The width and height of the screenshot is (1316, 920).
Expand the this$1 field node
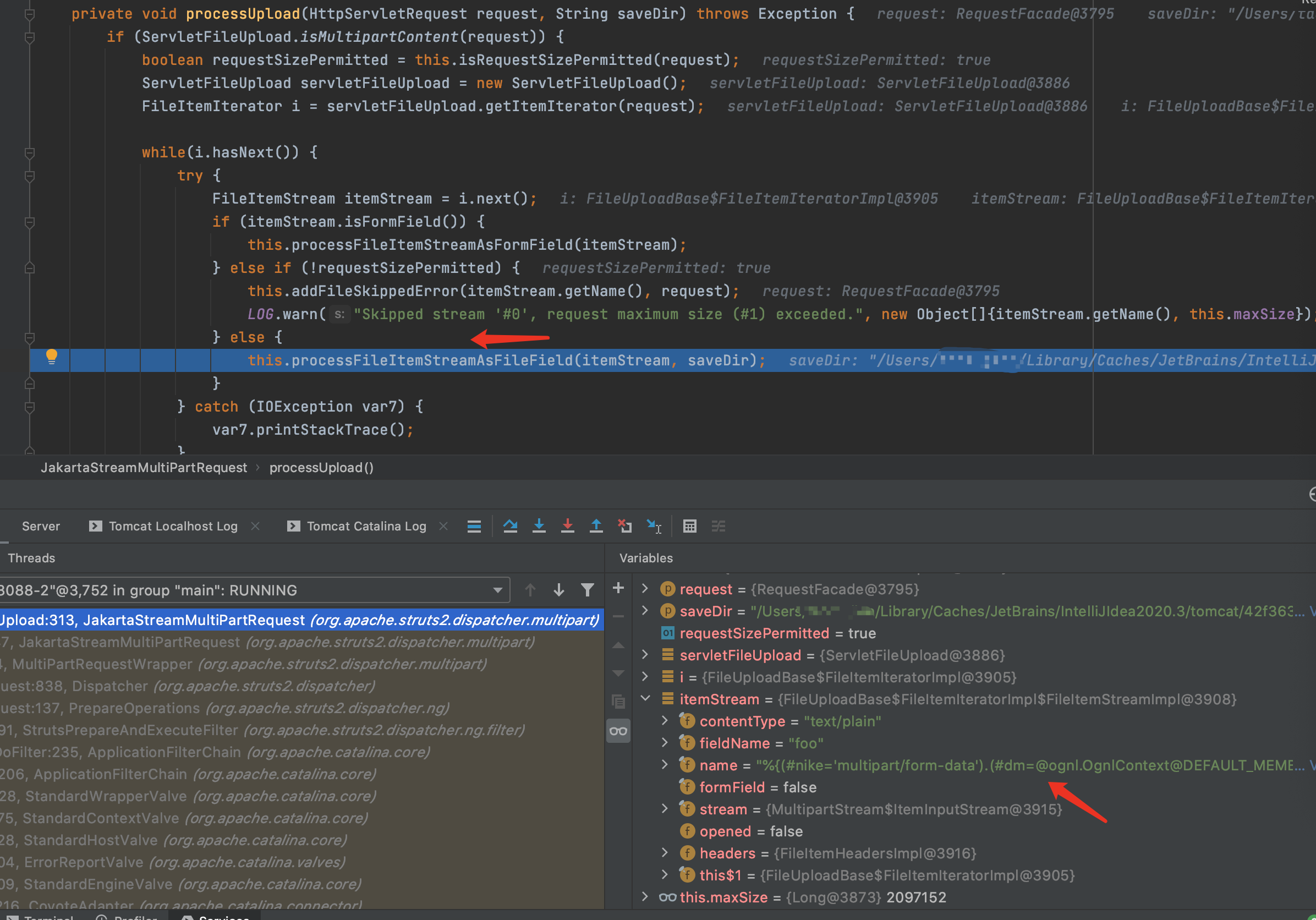click(x=664, y=874)
